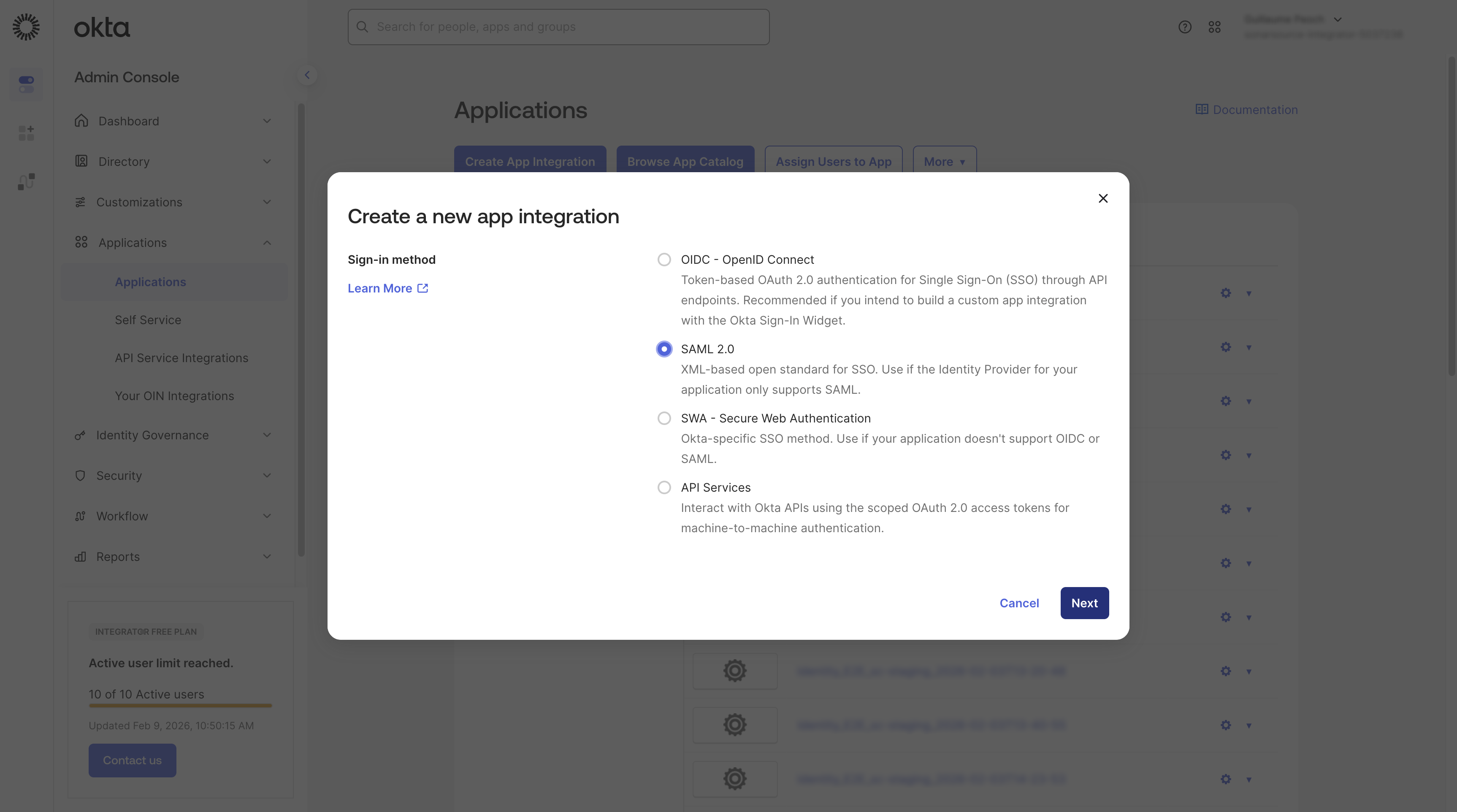Open the Learn More link
The width and height of the screenshot is (1457, 812).
[387, 288]
